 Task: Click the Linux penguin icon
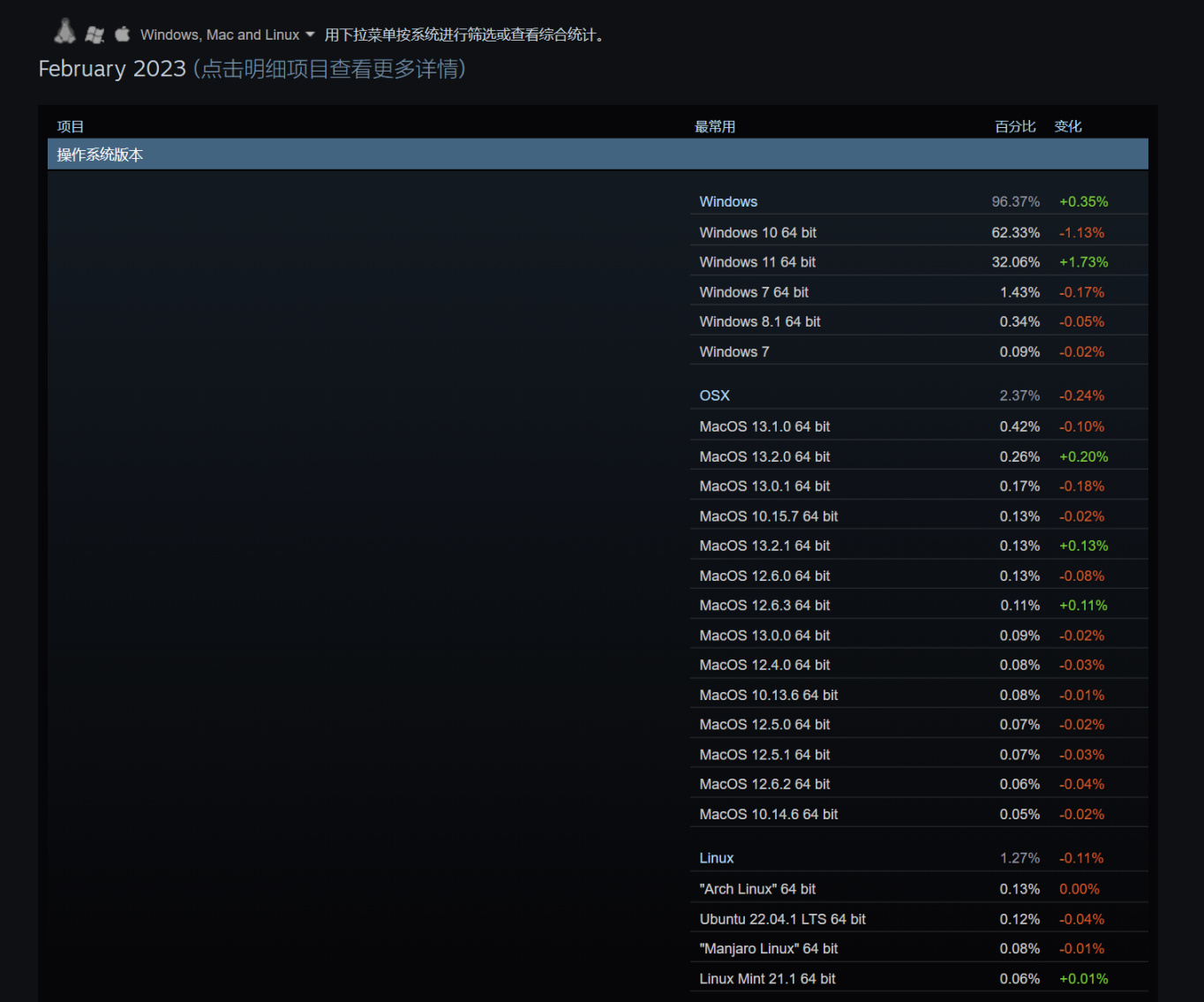point(64,31)
